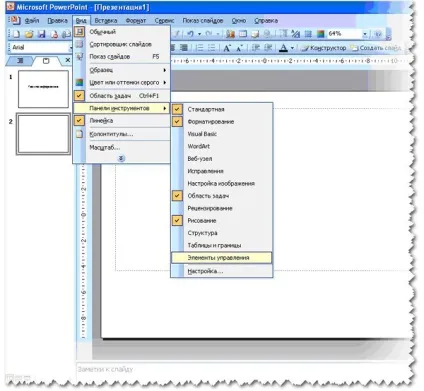
Task: Click the Insert Hyperlink globe icon
Action: click(x=268, y=34)
